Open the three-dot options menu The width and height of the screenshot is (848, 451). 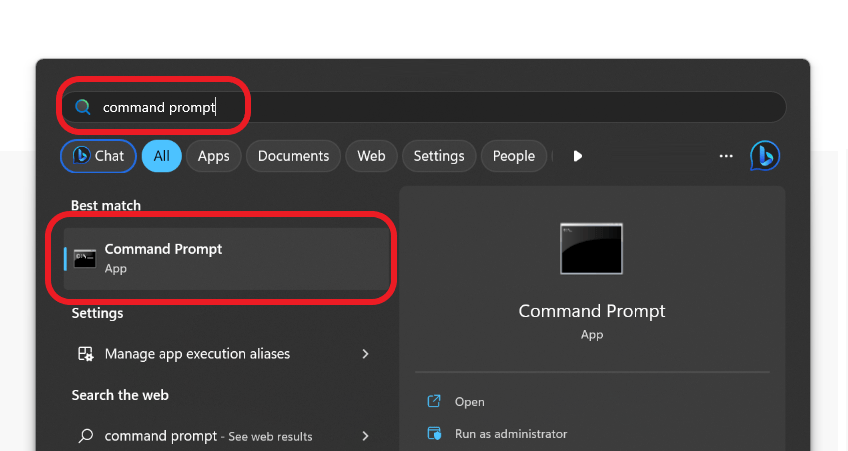(726, 156)
